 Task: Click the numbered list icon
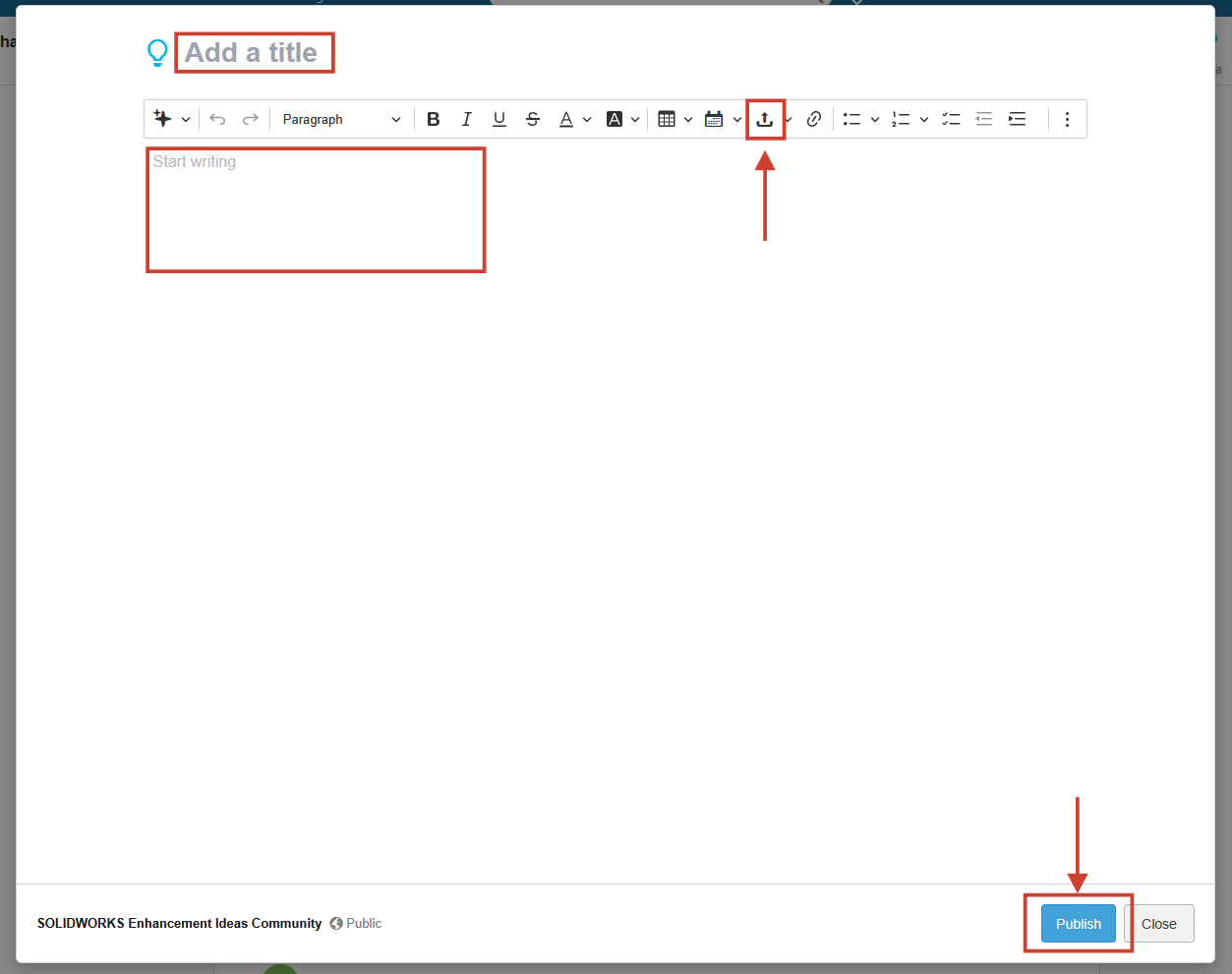[901, 119]
